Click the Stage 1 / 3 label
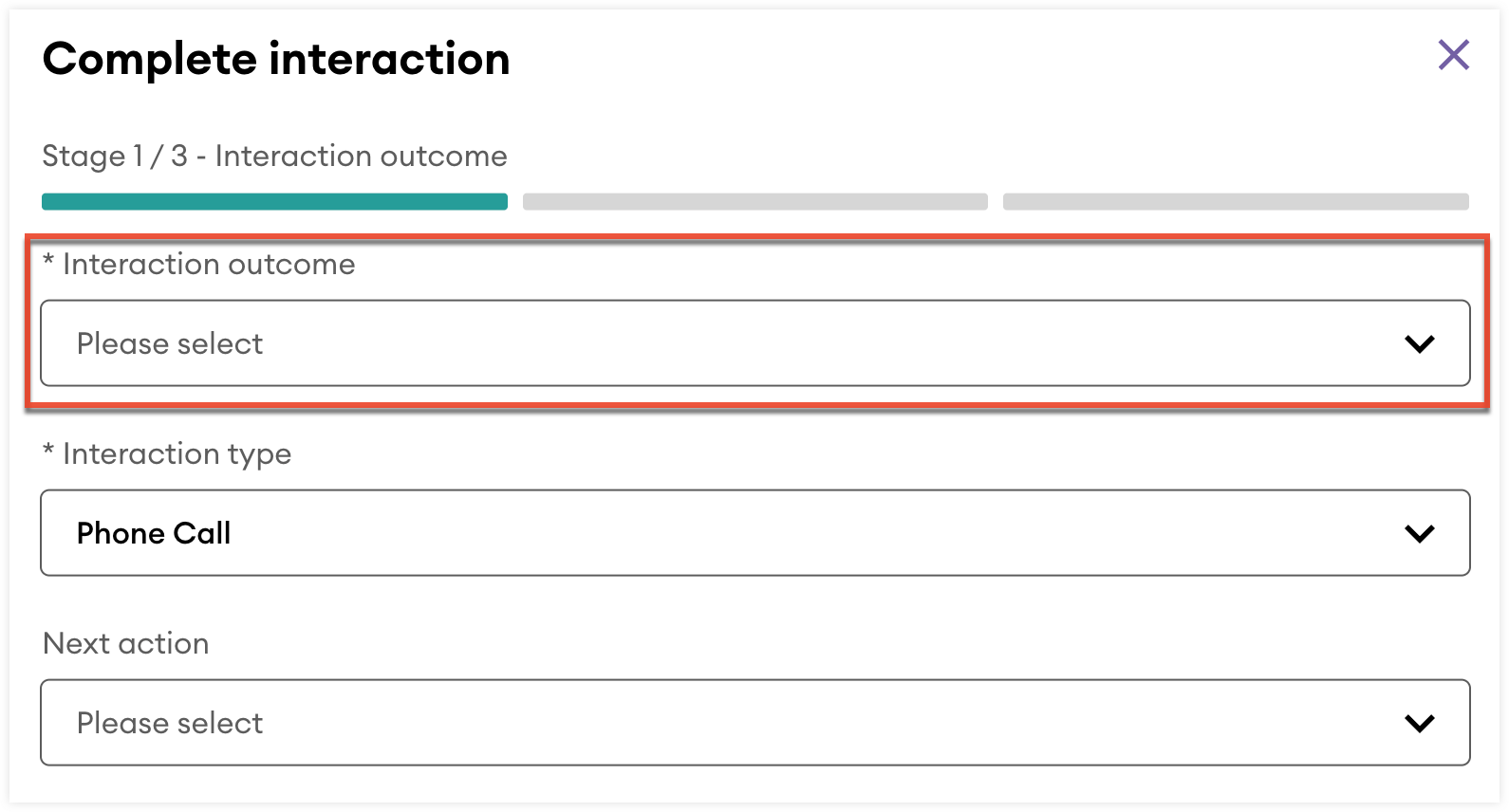Screen dimensions: 1509x812 pyautogui.click(x=274, y=156)
